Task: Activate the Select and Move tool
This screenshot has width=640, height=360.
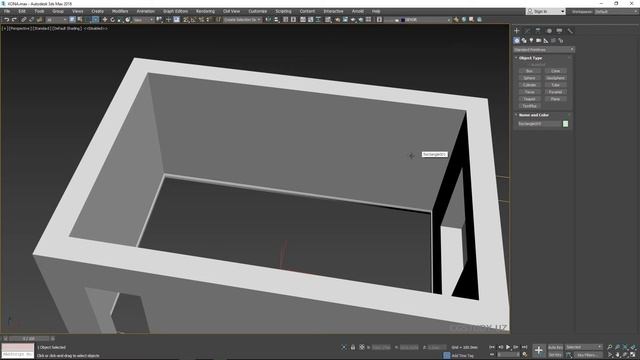Action: click(104, 20)
